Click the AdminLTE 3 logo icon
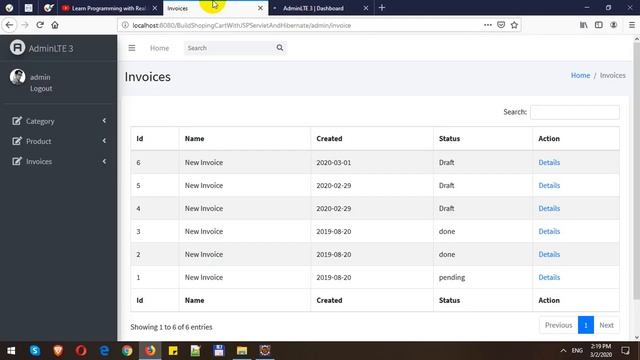 pyautogui.click(x=17, y=47)
